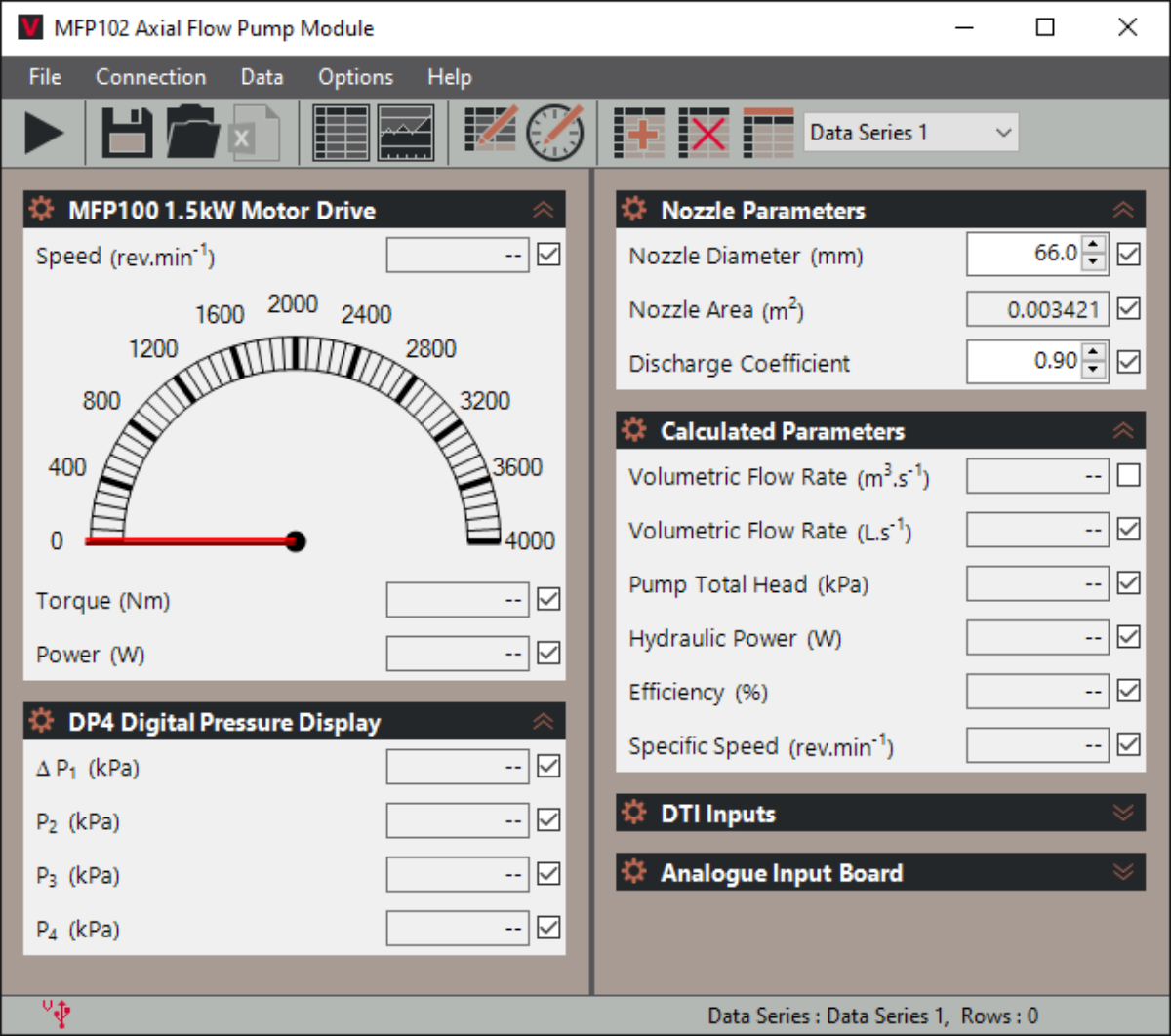Toggle the P3 (kPa) checkbox
This screenshot has height=1036, width=1171.
(x=549, y=874)
